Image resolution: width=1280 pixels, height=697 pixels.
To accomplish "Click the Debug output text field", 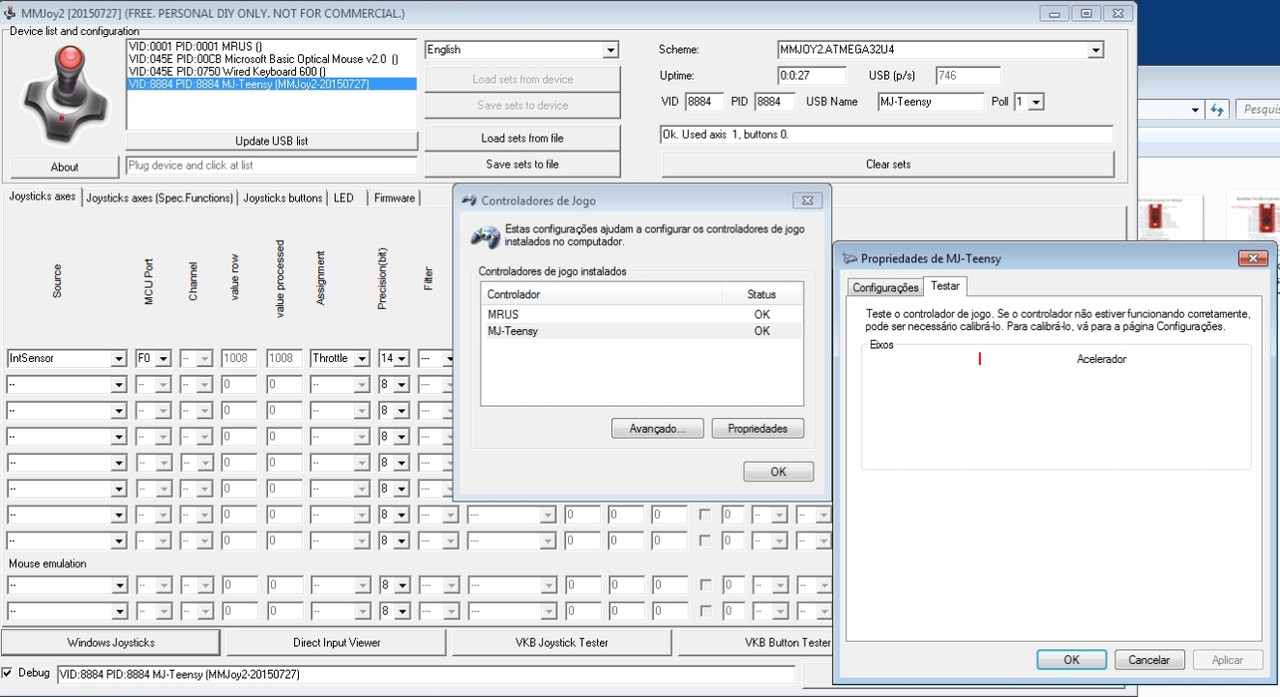I will pos(426,674).
